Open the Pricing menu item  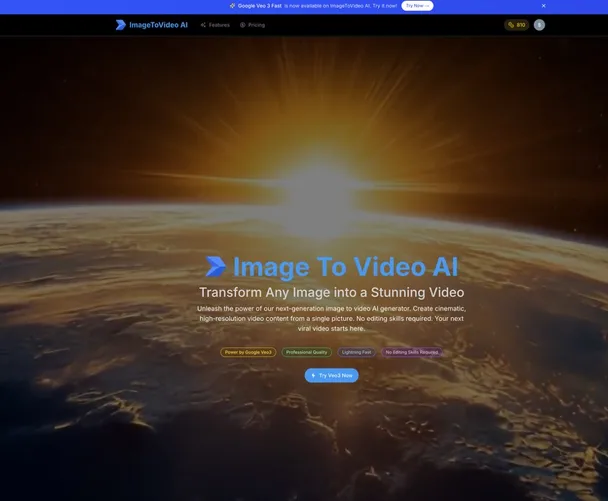coord(252,25)
